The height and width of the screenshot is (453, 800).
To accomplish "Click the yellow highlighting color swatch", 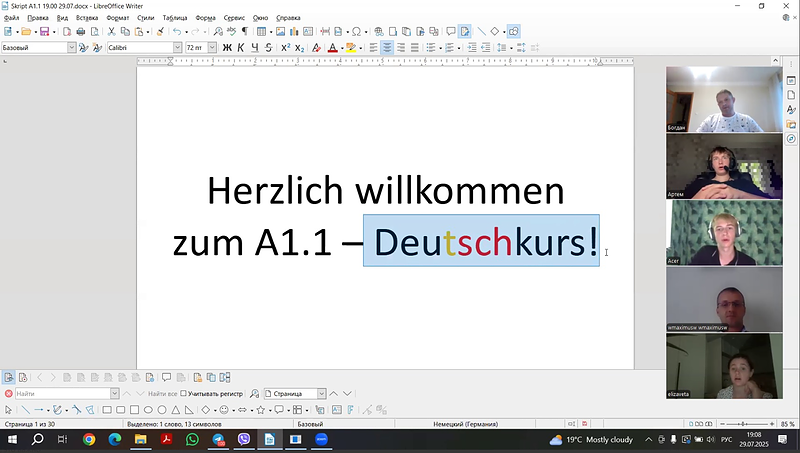I will (x=351, y=47).
